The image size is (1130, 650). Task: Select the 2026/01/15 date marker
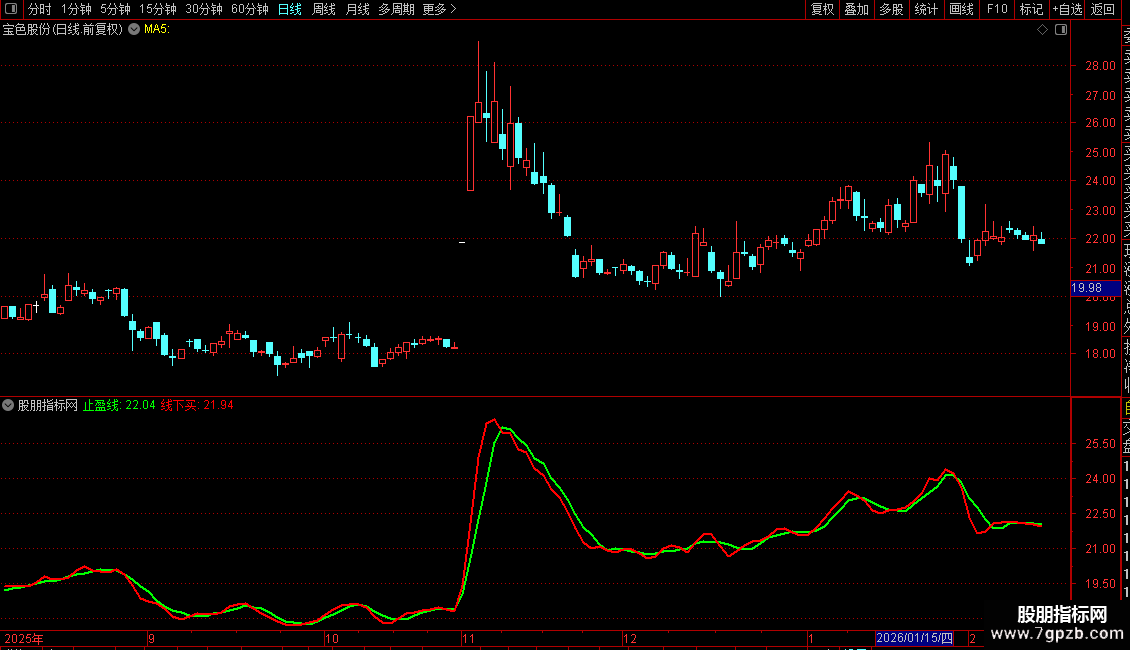point(914,638)
